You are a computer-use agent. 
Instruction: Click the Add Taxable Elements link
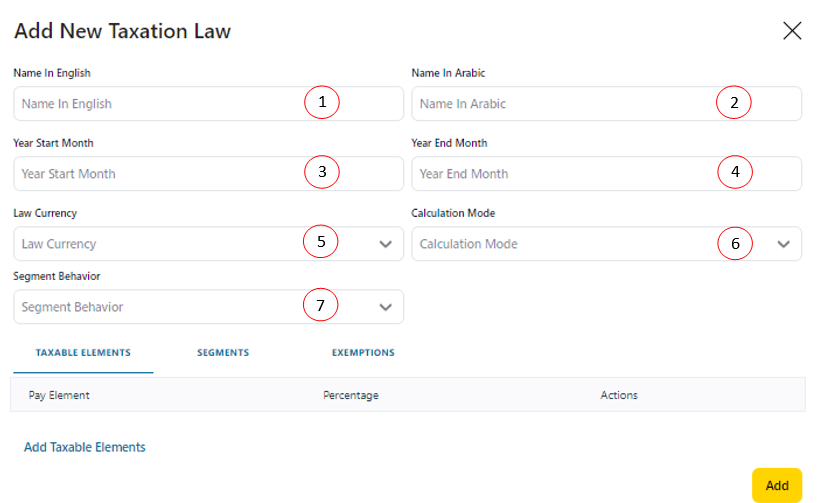point(85,447)
